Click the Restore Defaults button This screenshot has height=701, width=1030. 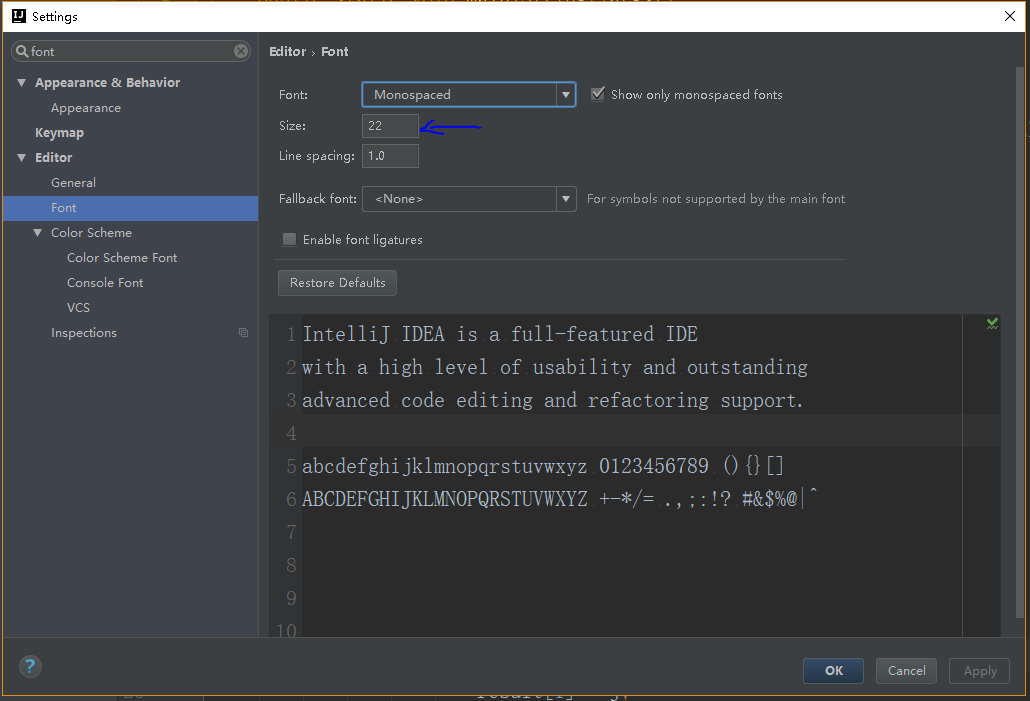pos(337,283)
